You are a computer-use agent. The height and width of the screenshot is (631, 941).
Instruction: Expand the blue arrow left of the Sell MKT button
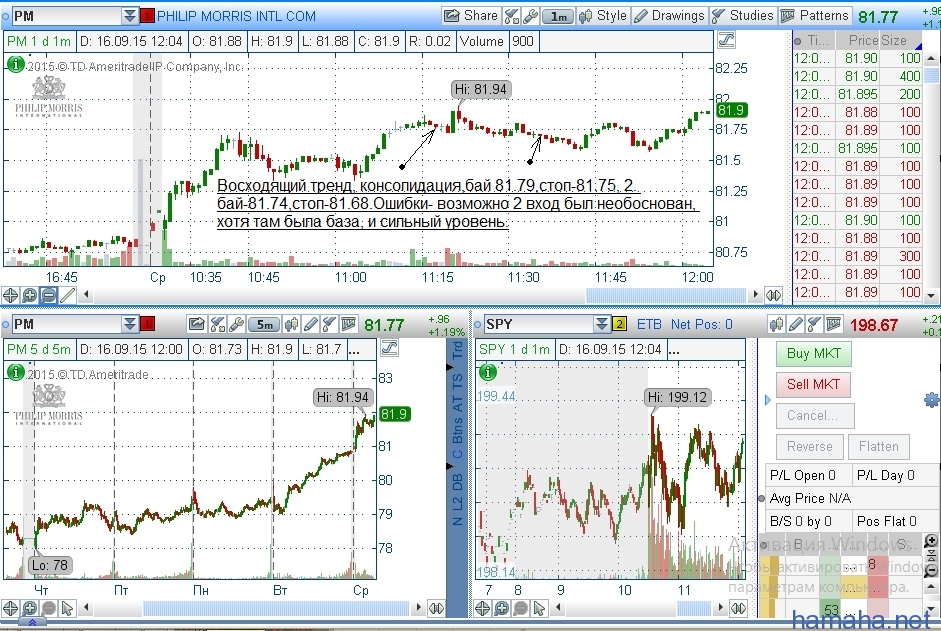pyautogui.click(x=768, y=400)
